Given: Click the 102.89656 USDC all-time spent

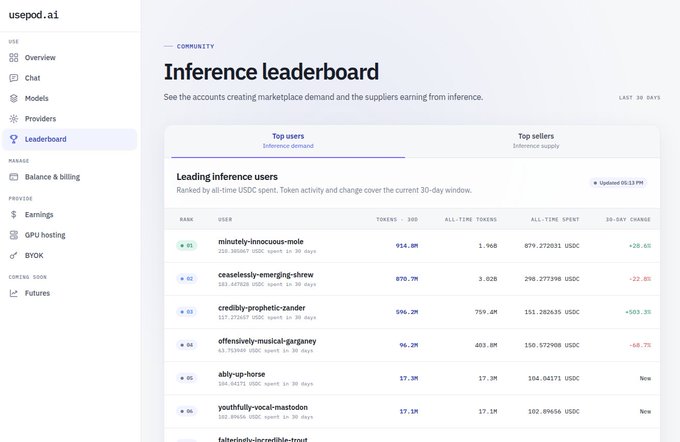Looking at the screenshot, I should coord(553,412).
